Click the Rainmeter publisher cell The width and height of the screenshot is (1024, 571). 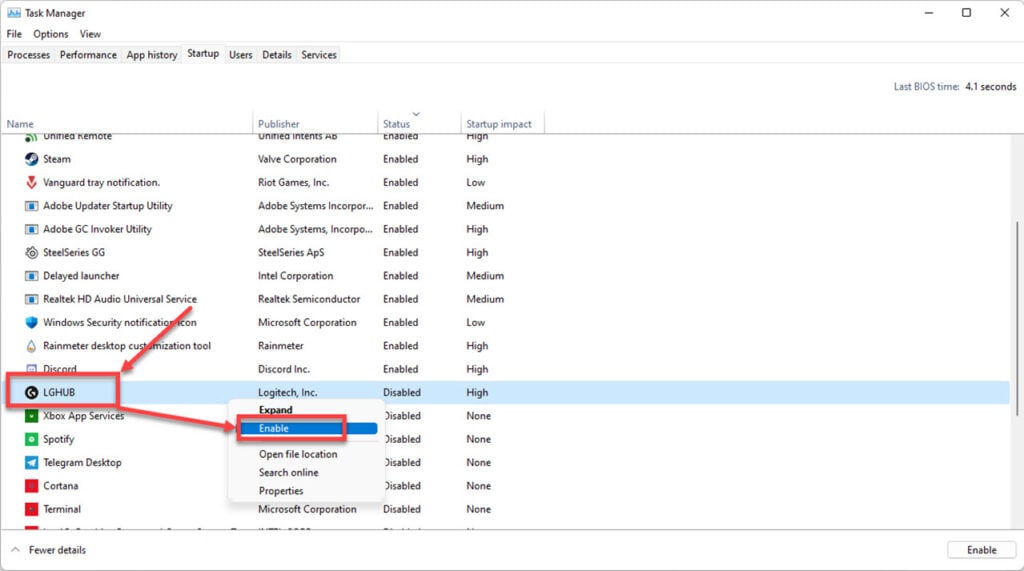pyautogui.click(x=281, y=346)
